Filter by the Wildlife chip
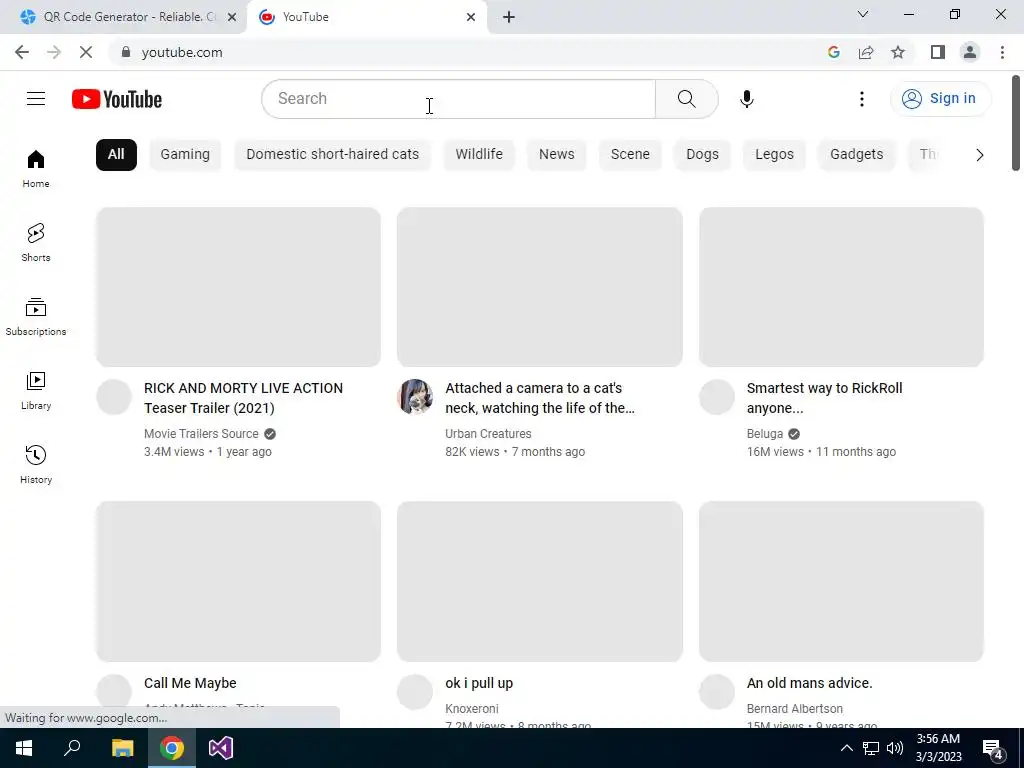The height and width of the screenshot is (768, 1024). pyautogui.click(x=479, y=155)
